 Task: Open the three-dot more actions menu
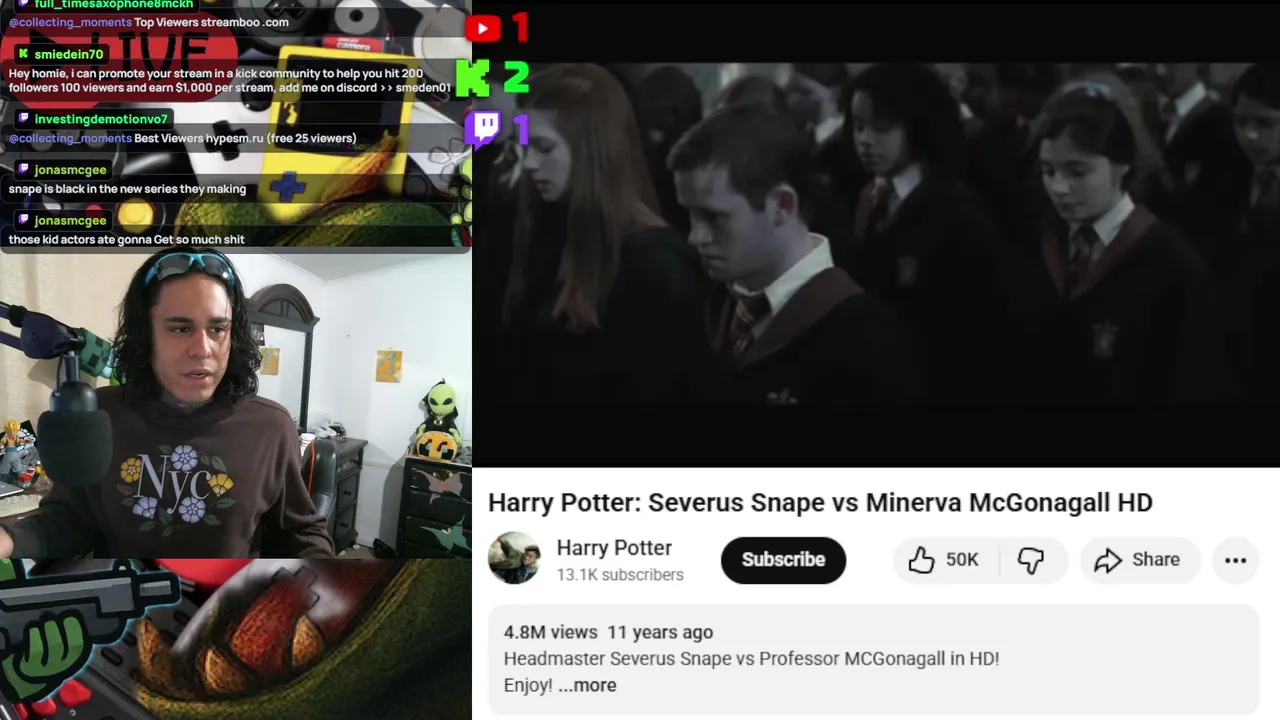pos(1235,560)
